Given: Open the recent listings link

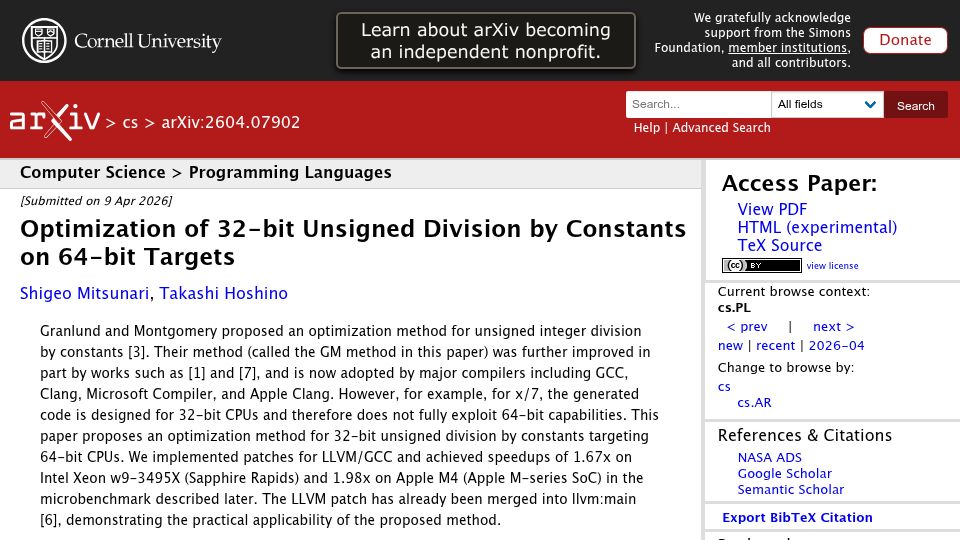Looking at the screenshot, I should pos(775,345).
